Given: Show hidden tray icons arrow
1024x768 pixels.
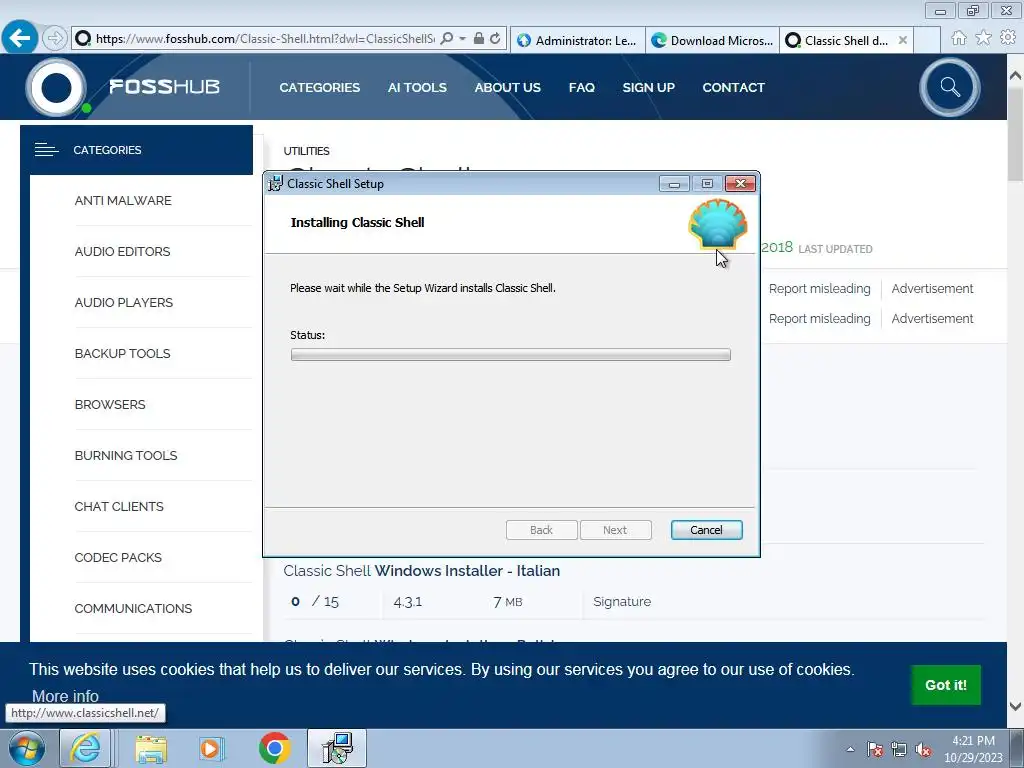Looking at the screenshot, I should (850, 749).
